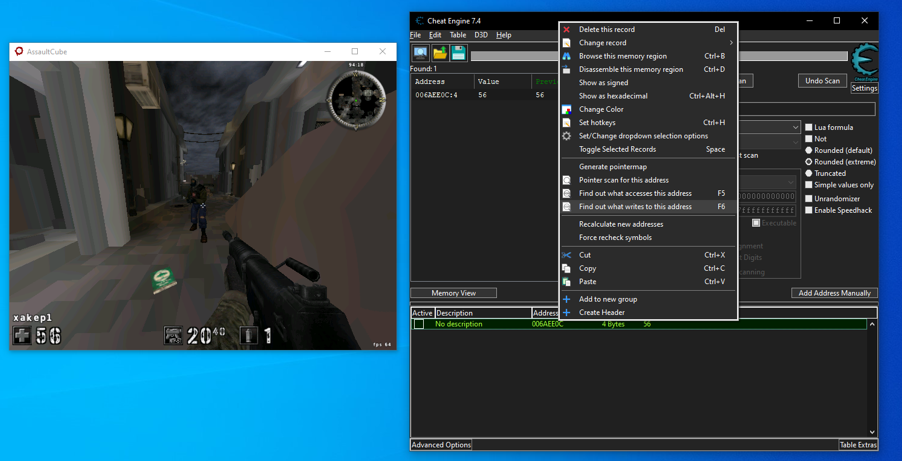Click the scissors Cut icon
Screen dimensions: 902x461
[x=567, y=256]
